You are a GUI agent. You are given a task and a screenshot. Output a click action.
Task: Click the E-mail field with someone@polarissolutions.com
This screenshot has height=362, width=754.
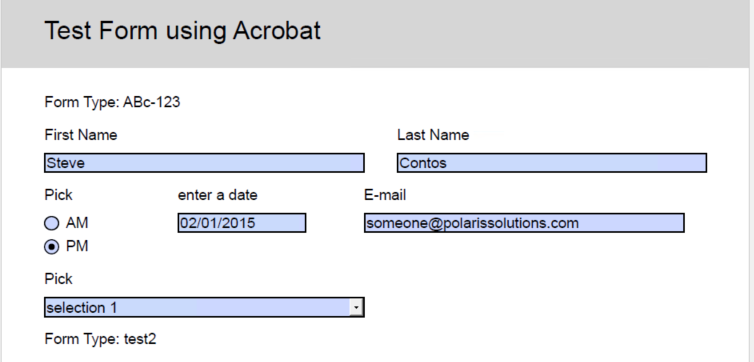pos(524,223)
